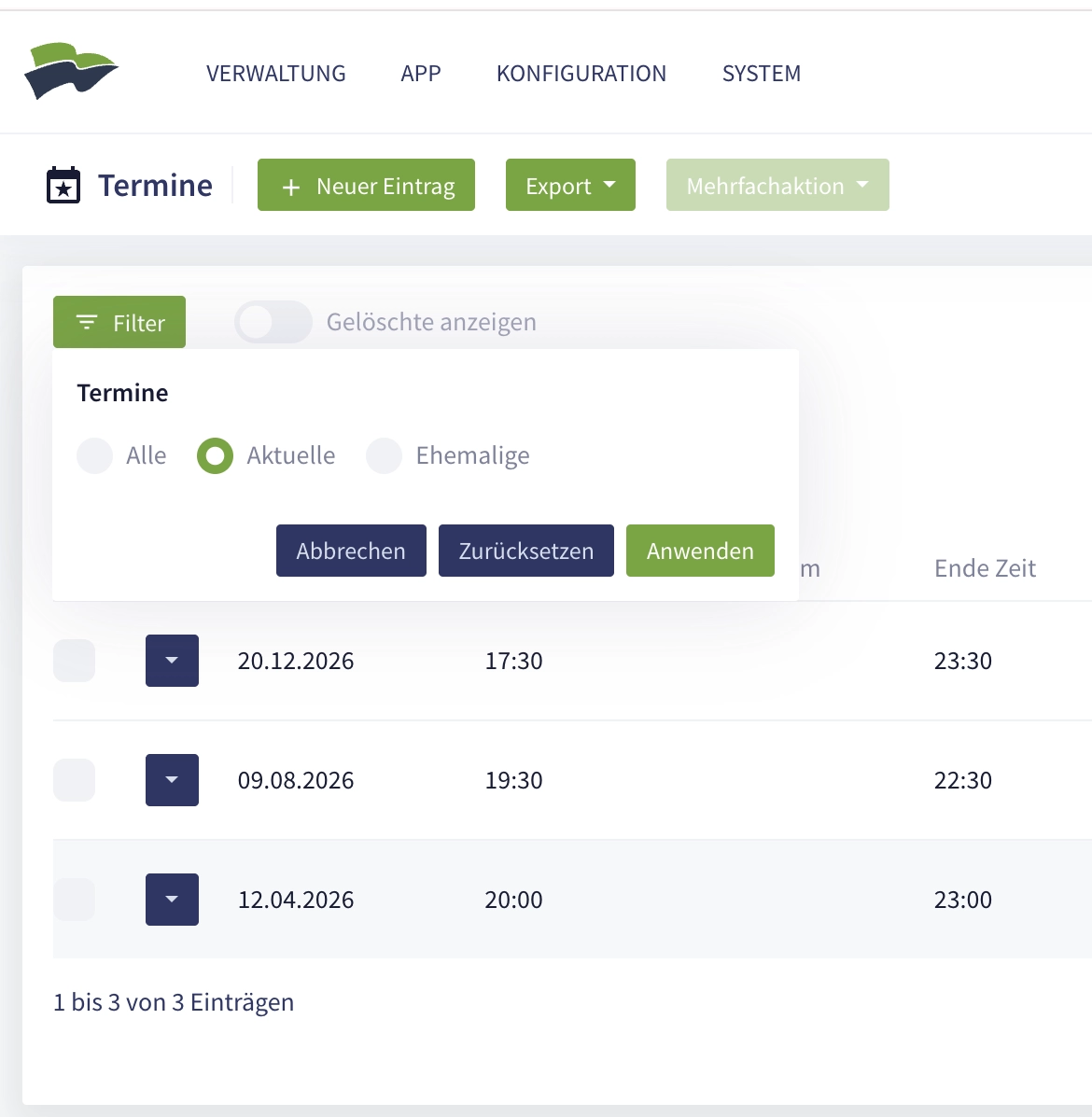Select the Alle radio option
The image size is (1092, 1117).
point(95,456)
